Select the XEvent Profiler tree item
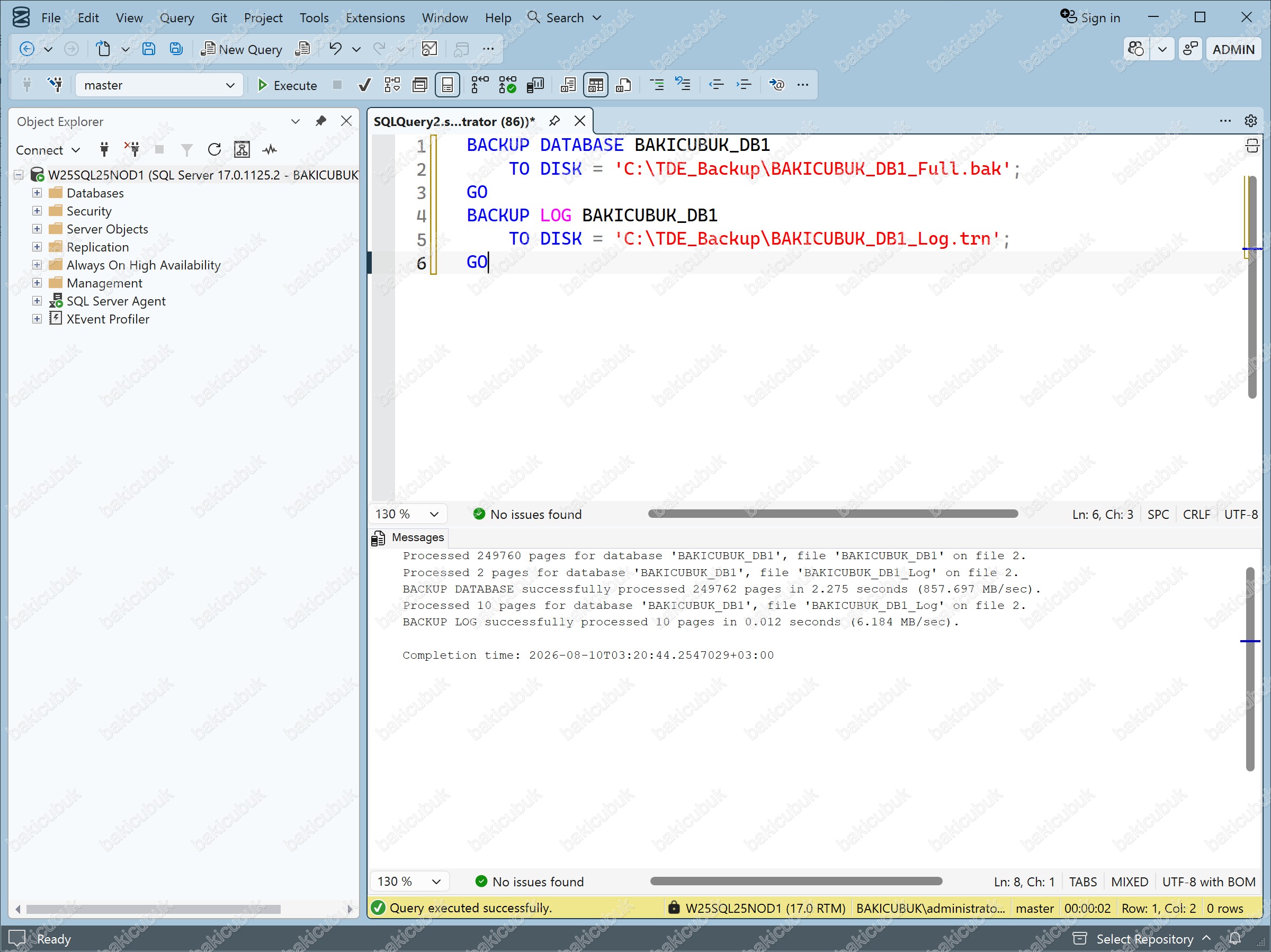 tap(108, 319)
